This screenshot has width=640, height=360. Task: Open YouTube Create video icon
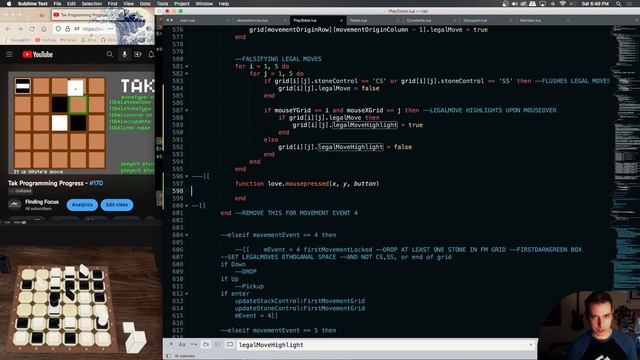pyautogui.click(x=138, y=54)
